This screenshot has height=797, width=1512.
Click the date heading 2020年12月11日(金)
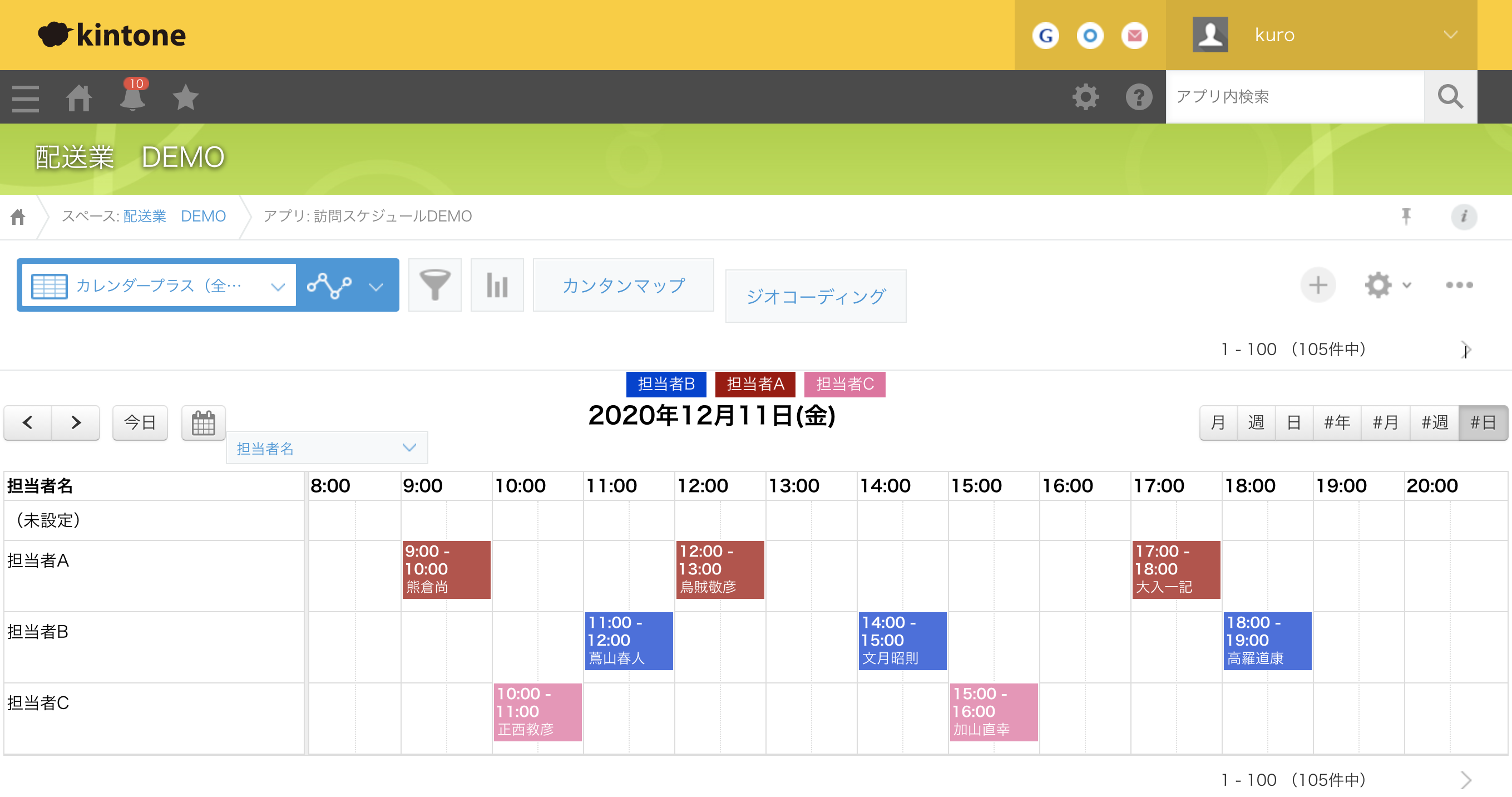tap(711, 416)
